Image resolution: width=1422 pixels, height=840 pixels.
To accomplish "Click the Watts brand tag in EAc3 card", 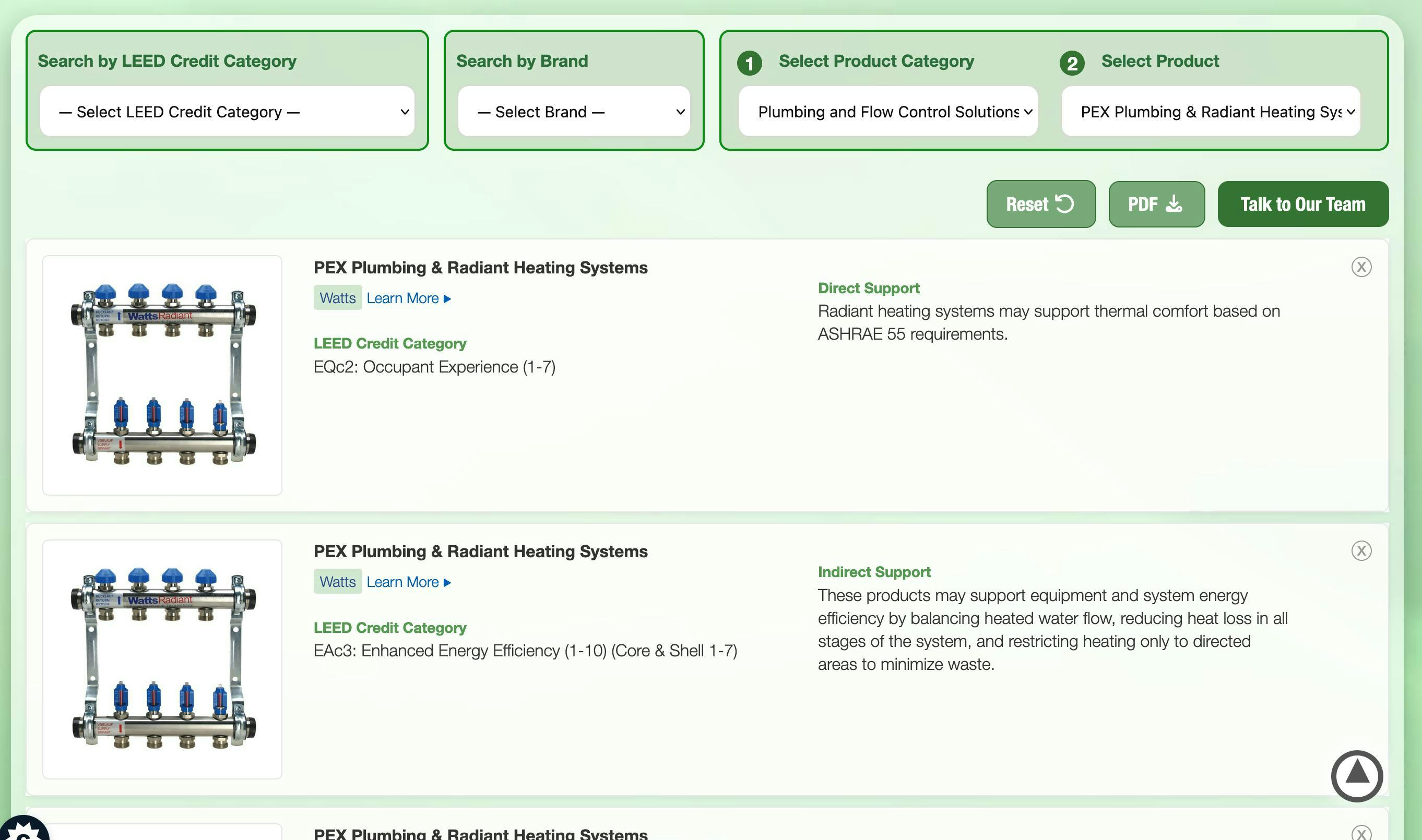I will (x=338, y=581).
